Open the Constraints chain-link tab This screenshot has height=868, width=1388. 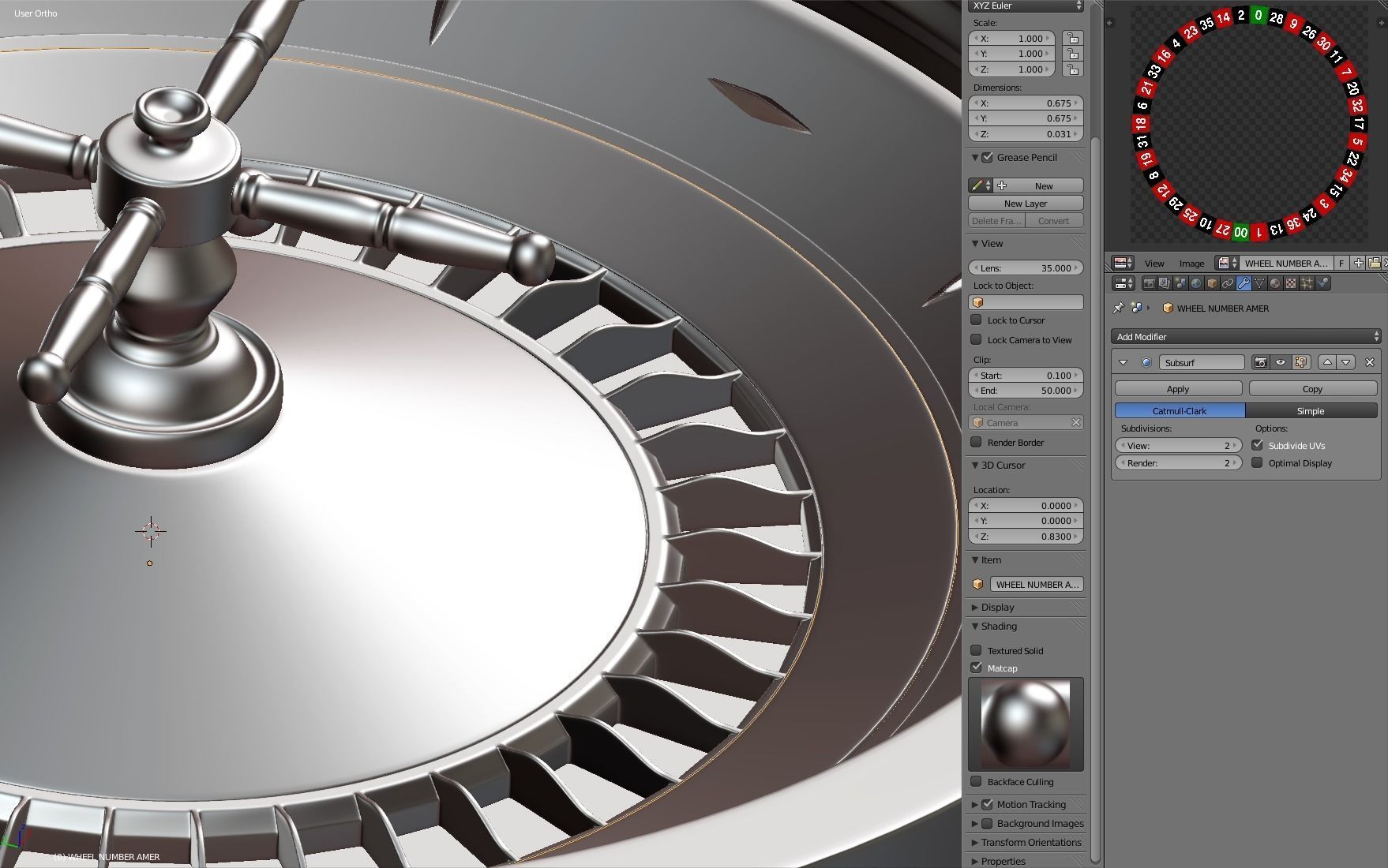click(x=1228, y=283)
